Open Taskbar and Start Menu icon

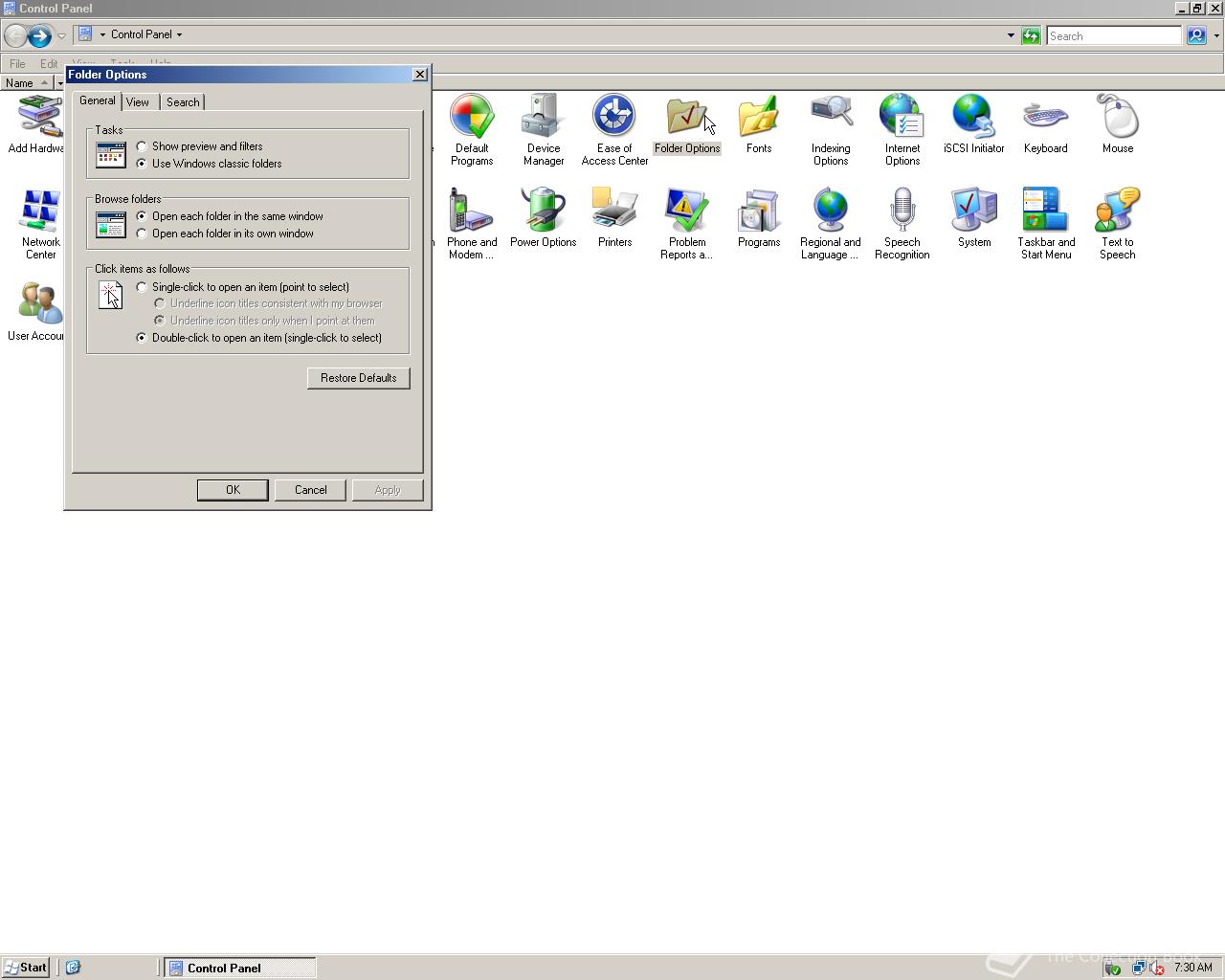tap(1046, 223)
